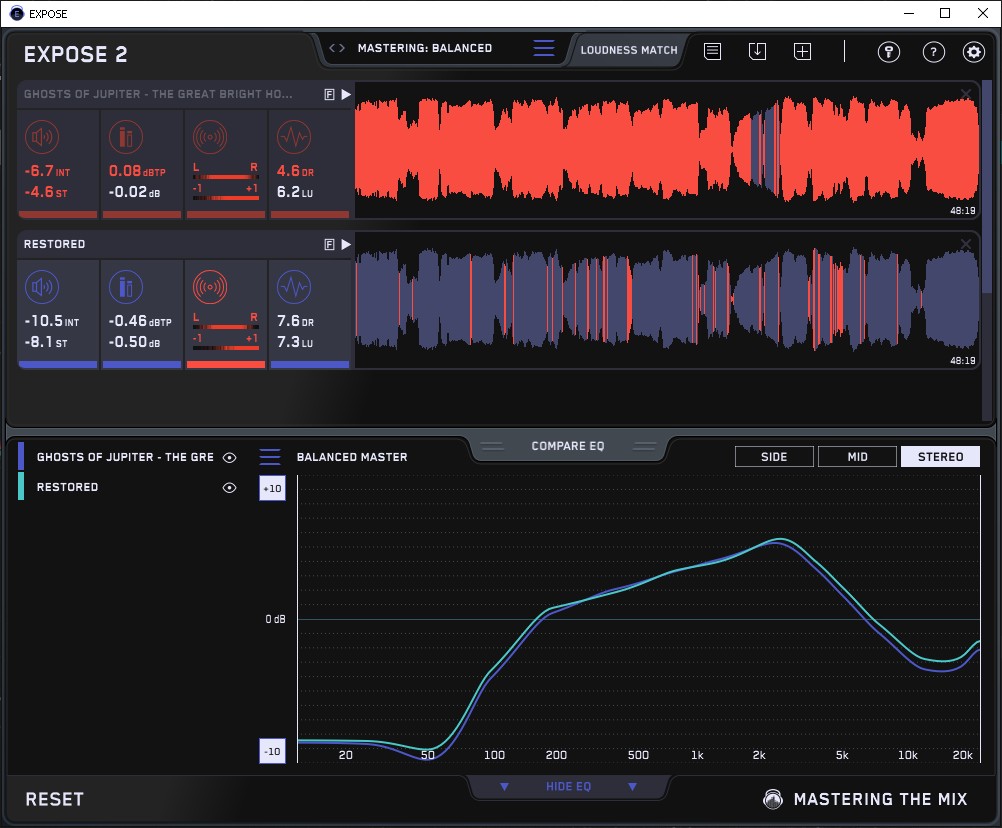This screenshot has height=828, width=1002.
Task: Click the red stereo phase icon for Restored
Action: [209, 288]
